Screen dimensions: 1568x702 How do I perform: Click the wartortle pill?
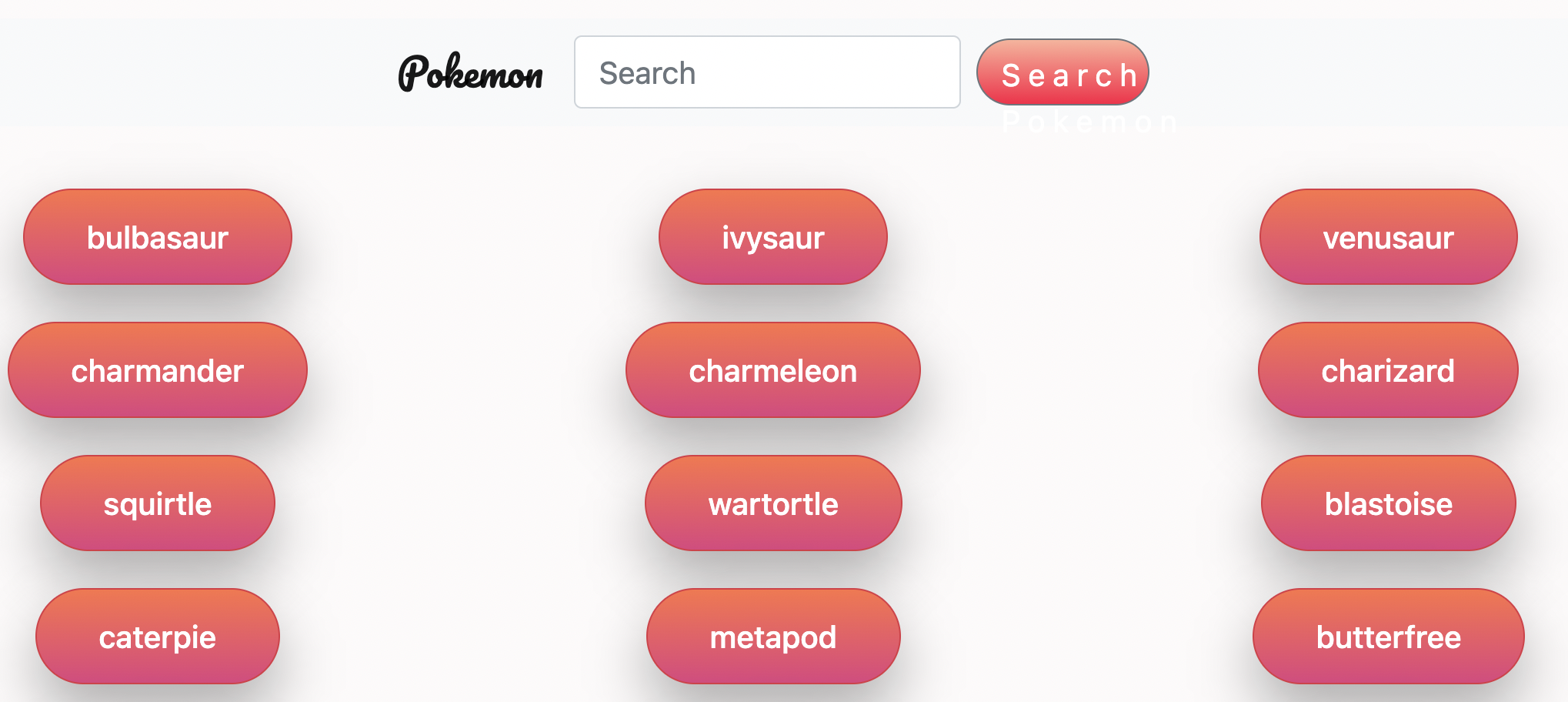772,503
